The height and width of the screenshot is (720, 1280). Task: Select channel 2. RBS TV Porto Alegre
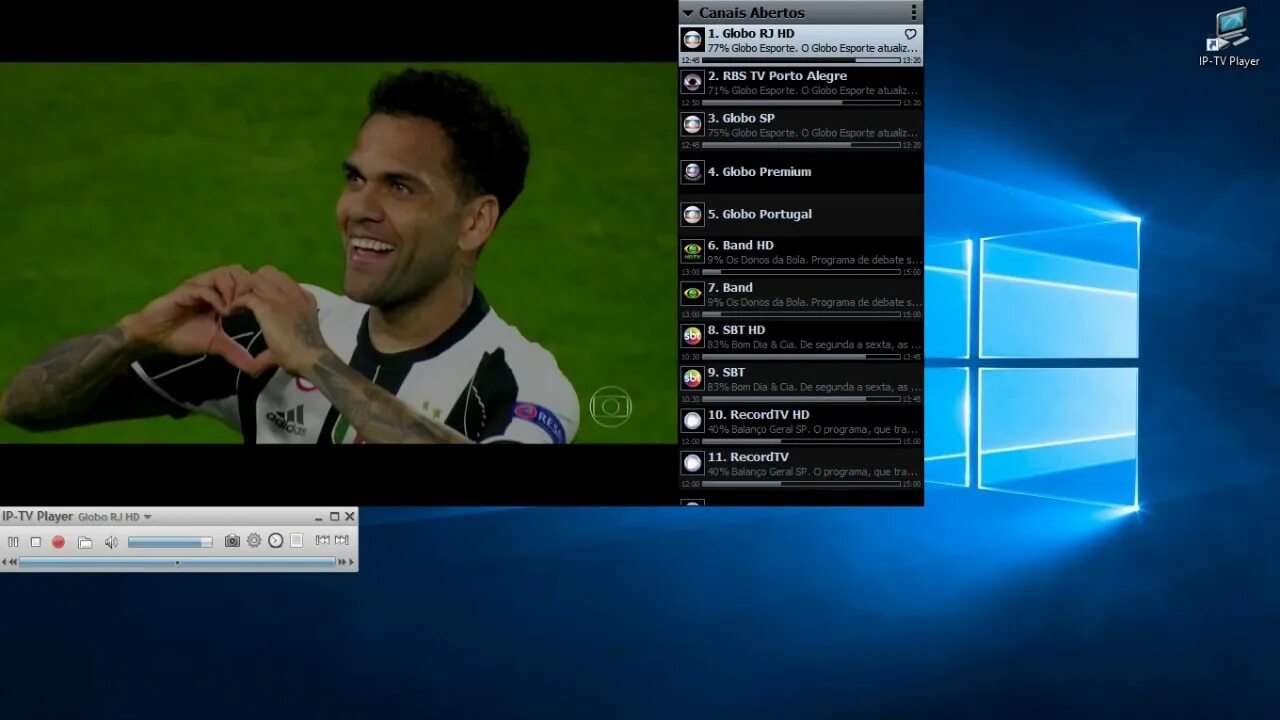tap(801, 87)
